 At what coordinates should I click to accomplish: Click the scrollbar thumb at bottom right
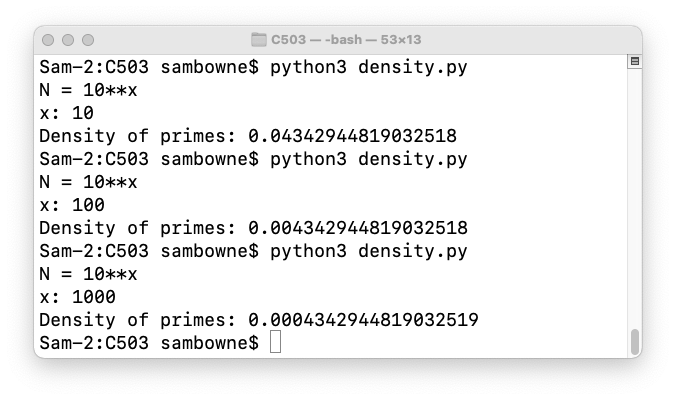tap(634, 341)
